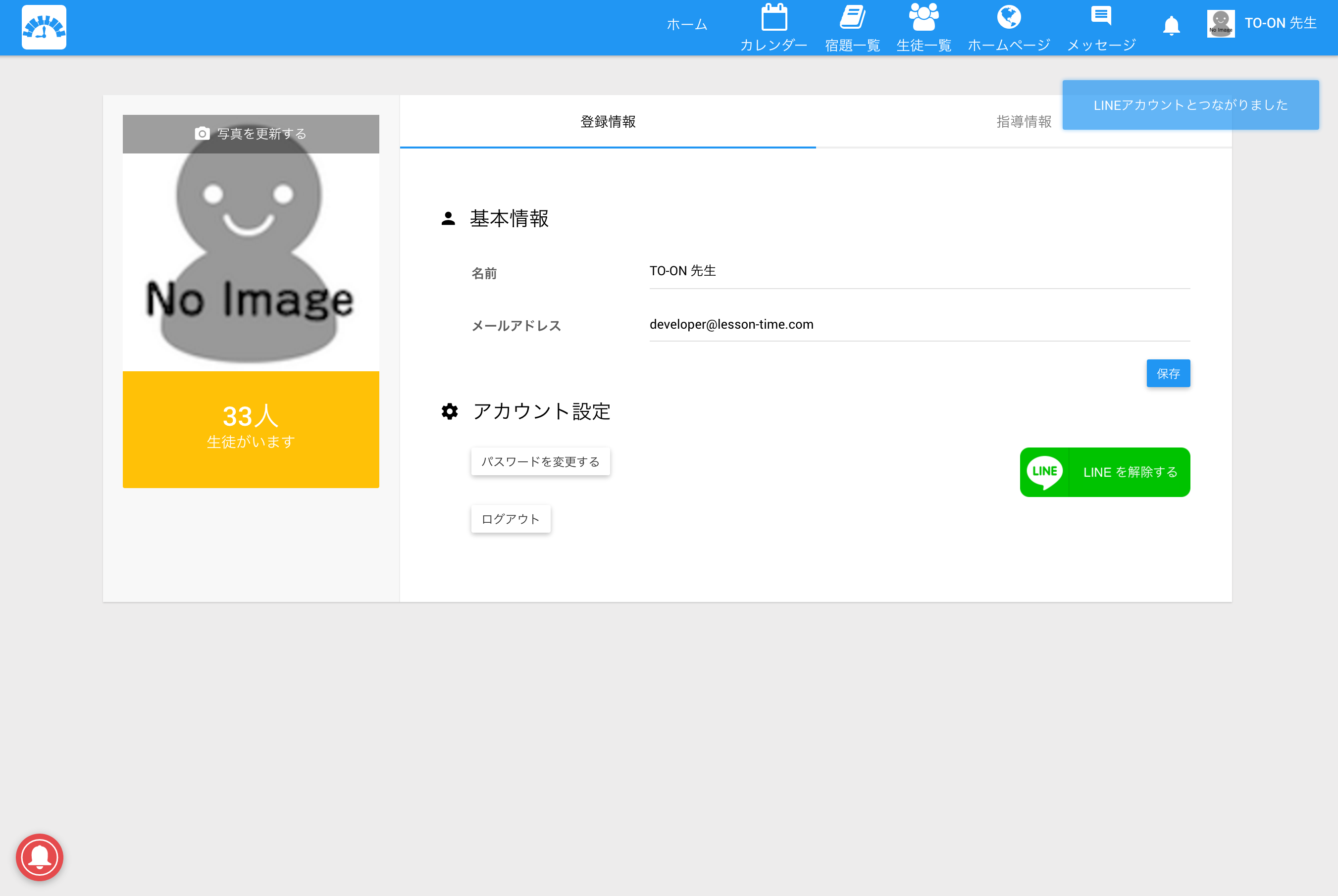Switch to the 登録情報 tab
Screen dimensions: 1338x896
608,122
